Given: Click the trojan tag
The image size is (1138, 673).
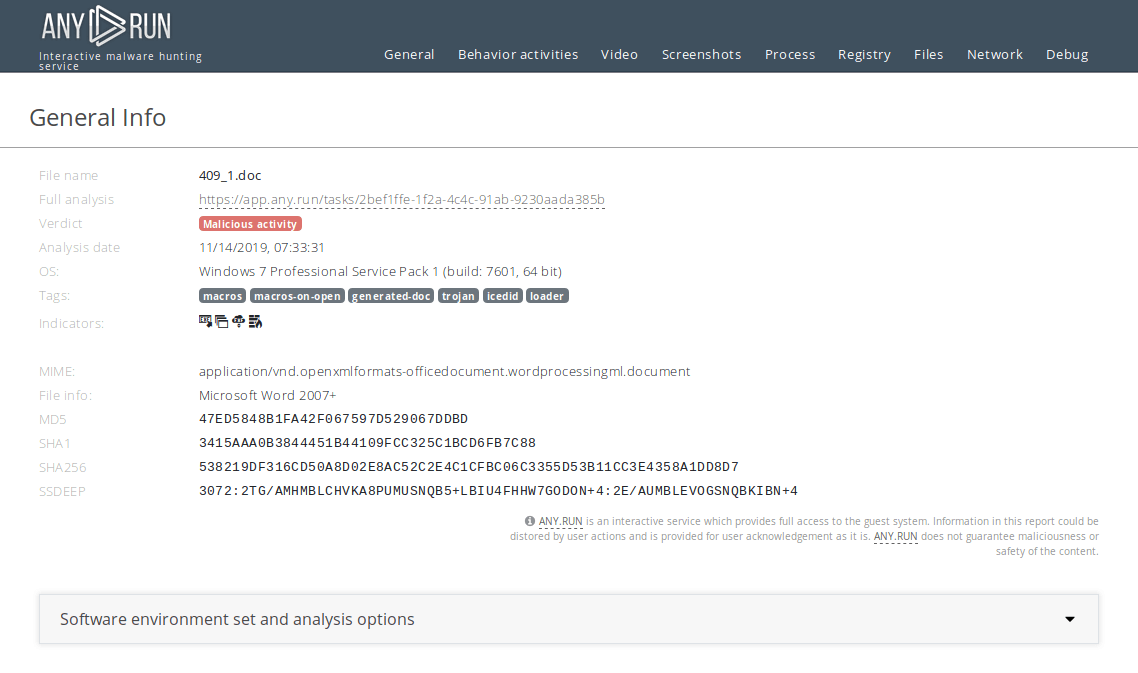Looking at the screenshot, I should click(458, 296).
